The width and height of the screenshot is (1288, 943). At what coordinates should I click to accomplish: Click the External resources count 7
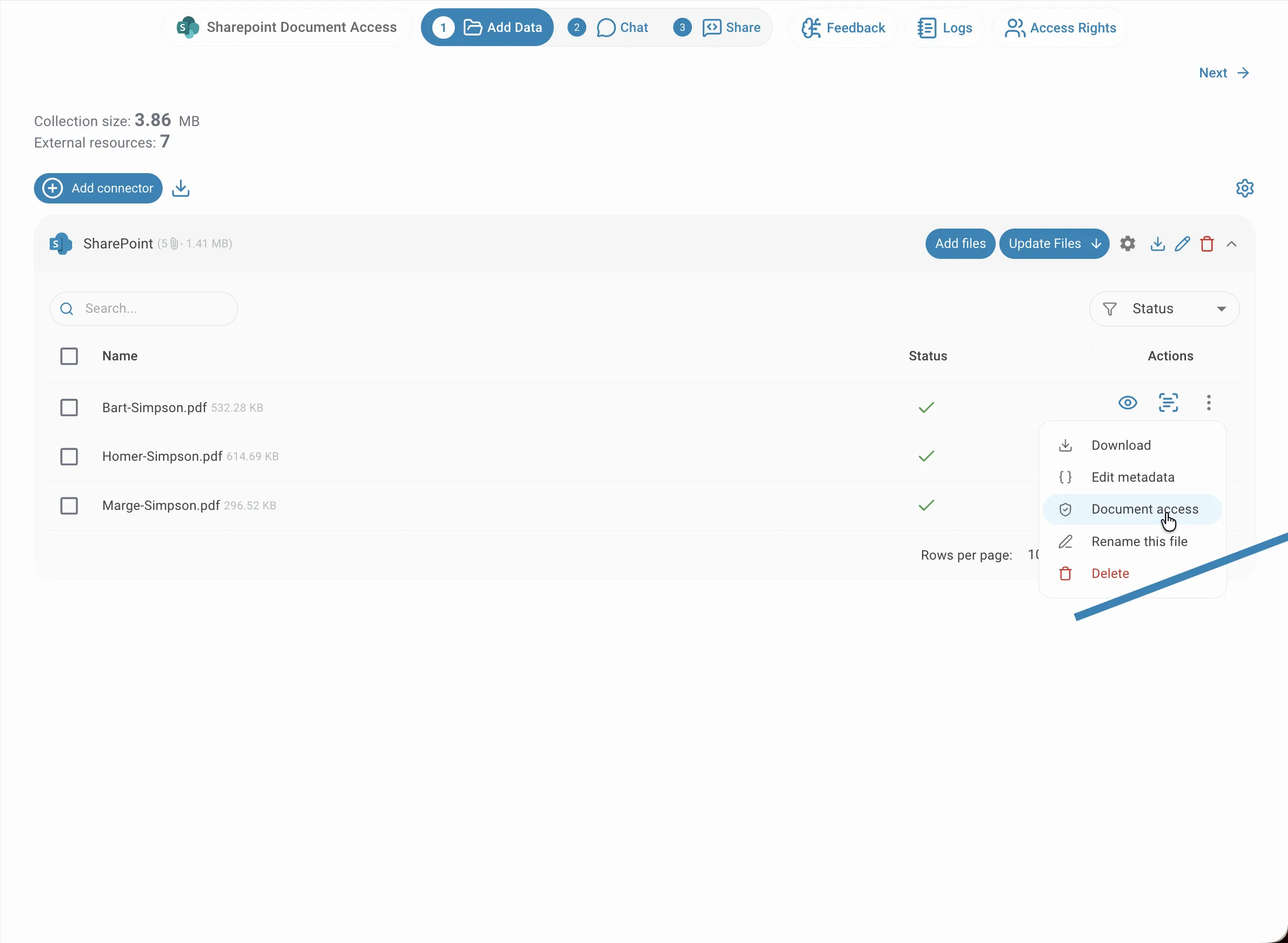pyautogui.click(x=165, y=142)
